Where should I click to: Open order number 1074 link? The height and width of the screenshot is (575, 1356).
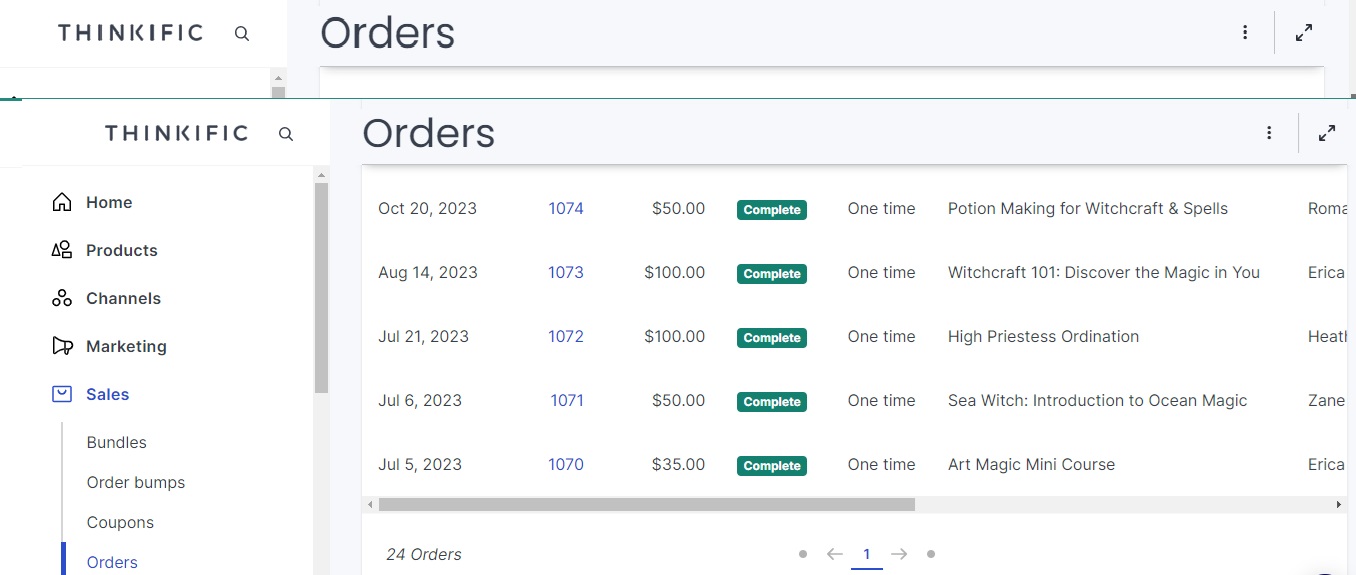566,208
